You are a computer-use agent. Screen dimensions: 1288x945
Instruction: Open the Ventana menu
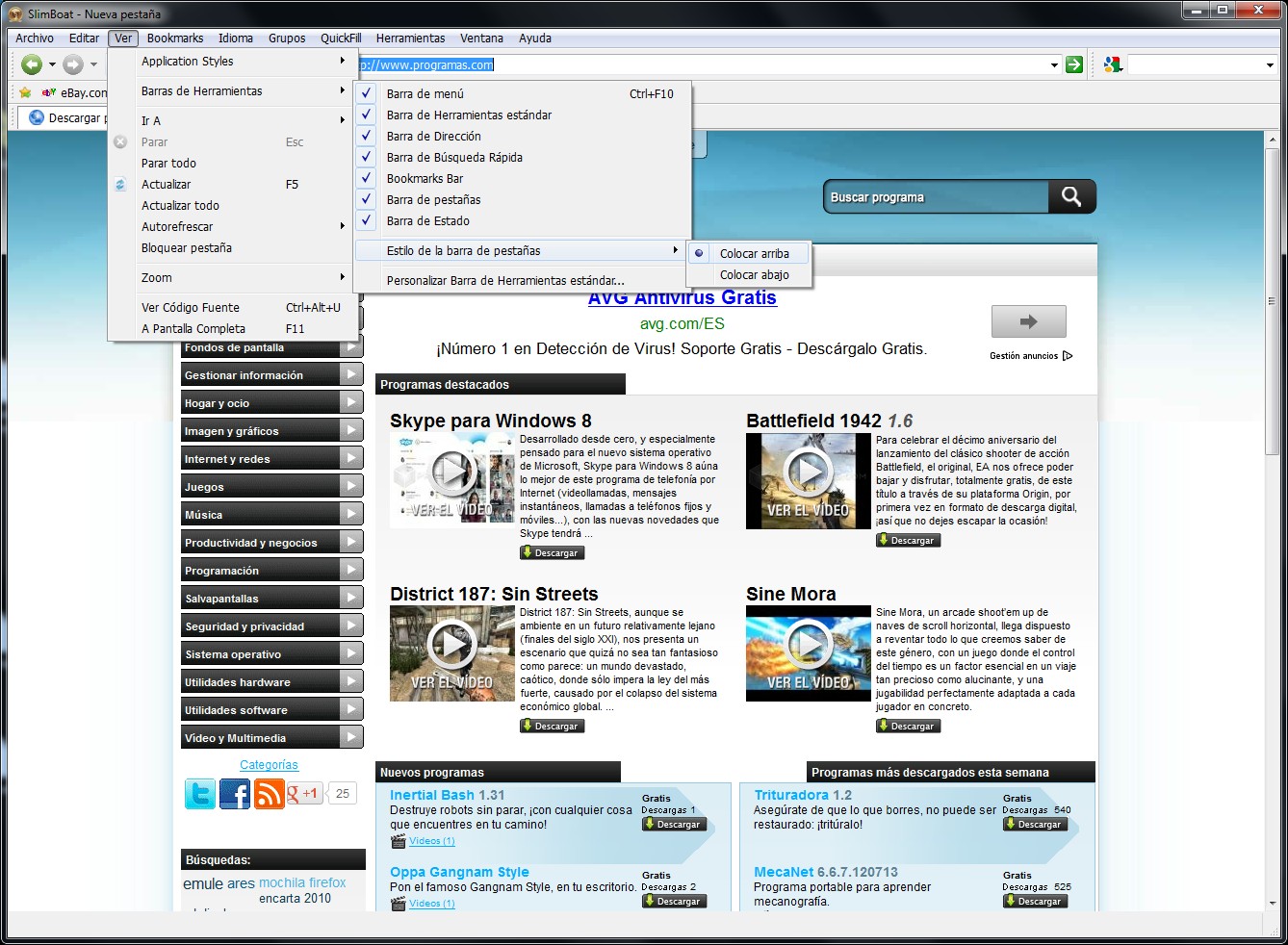pyautogui.click(x=481, y=38)
